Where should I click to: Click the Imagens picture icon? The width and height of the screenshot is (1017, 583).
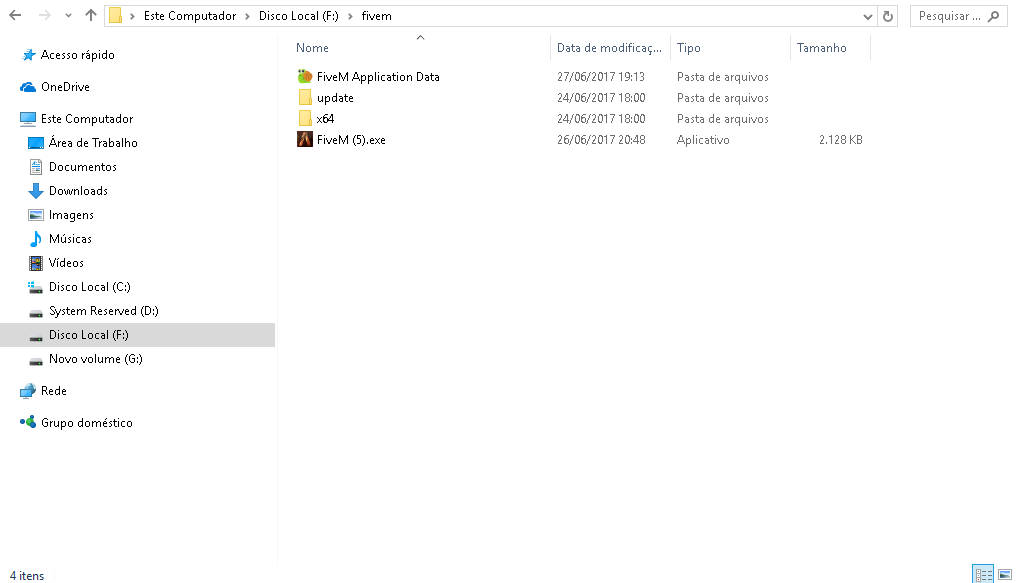[36, 215]
